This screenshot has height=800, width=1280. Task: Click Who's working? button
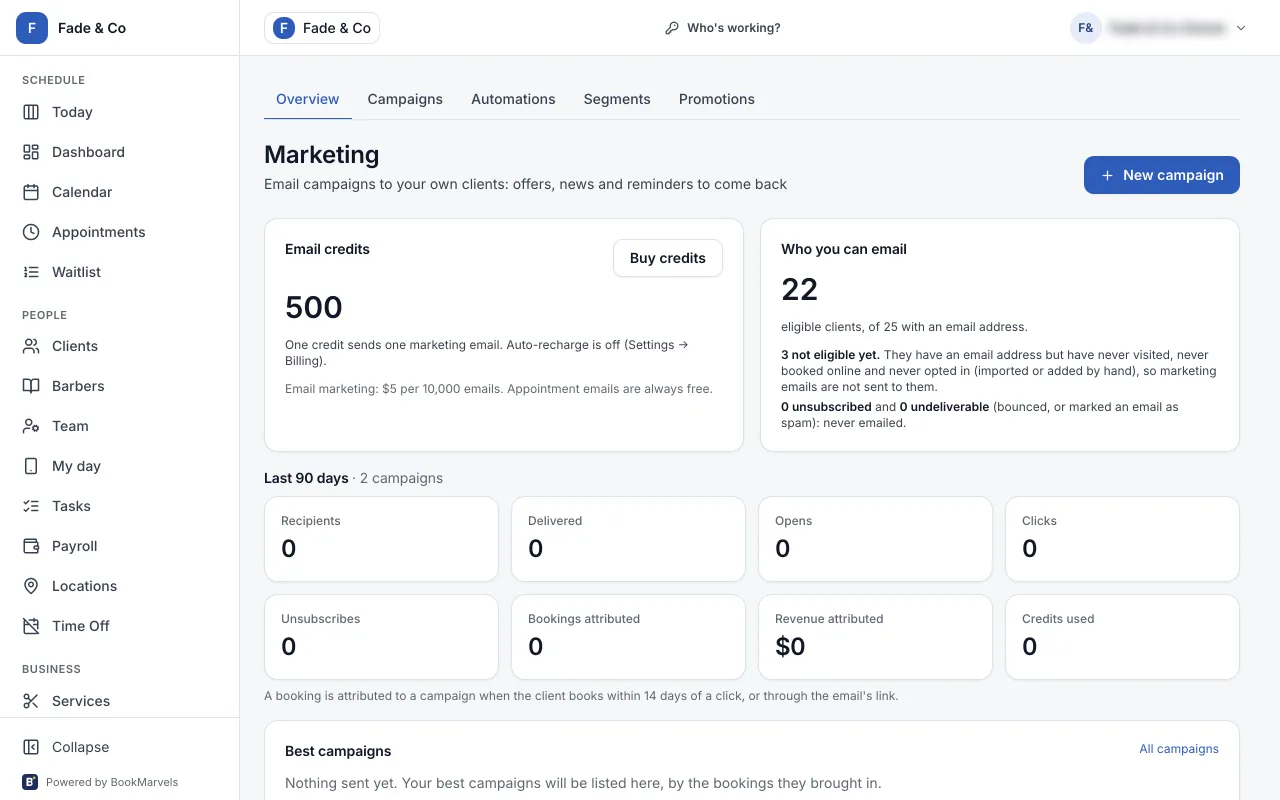coord(722,28)
